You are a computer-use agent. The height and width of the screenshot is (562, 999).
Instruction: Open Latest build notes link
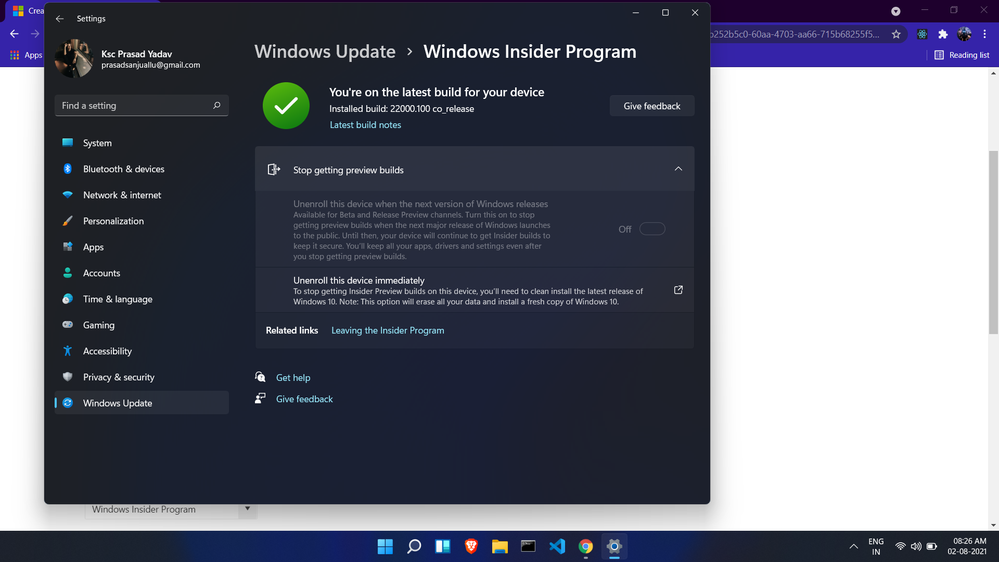tap(365, 125)
